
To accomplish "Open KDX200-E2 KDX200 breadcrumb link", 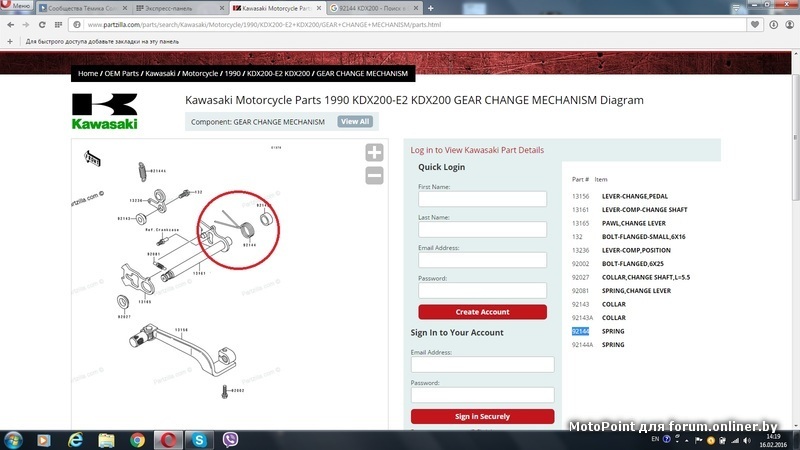I will 279,73.
